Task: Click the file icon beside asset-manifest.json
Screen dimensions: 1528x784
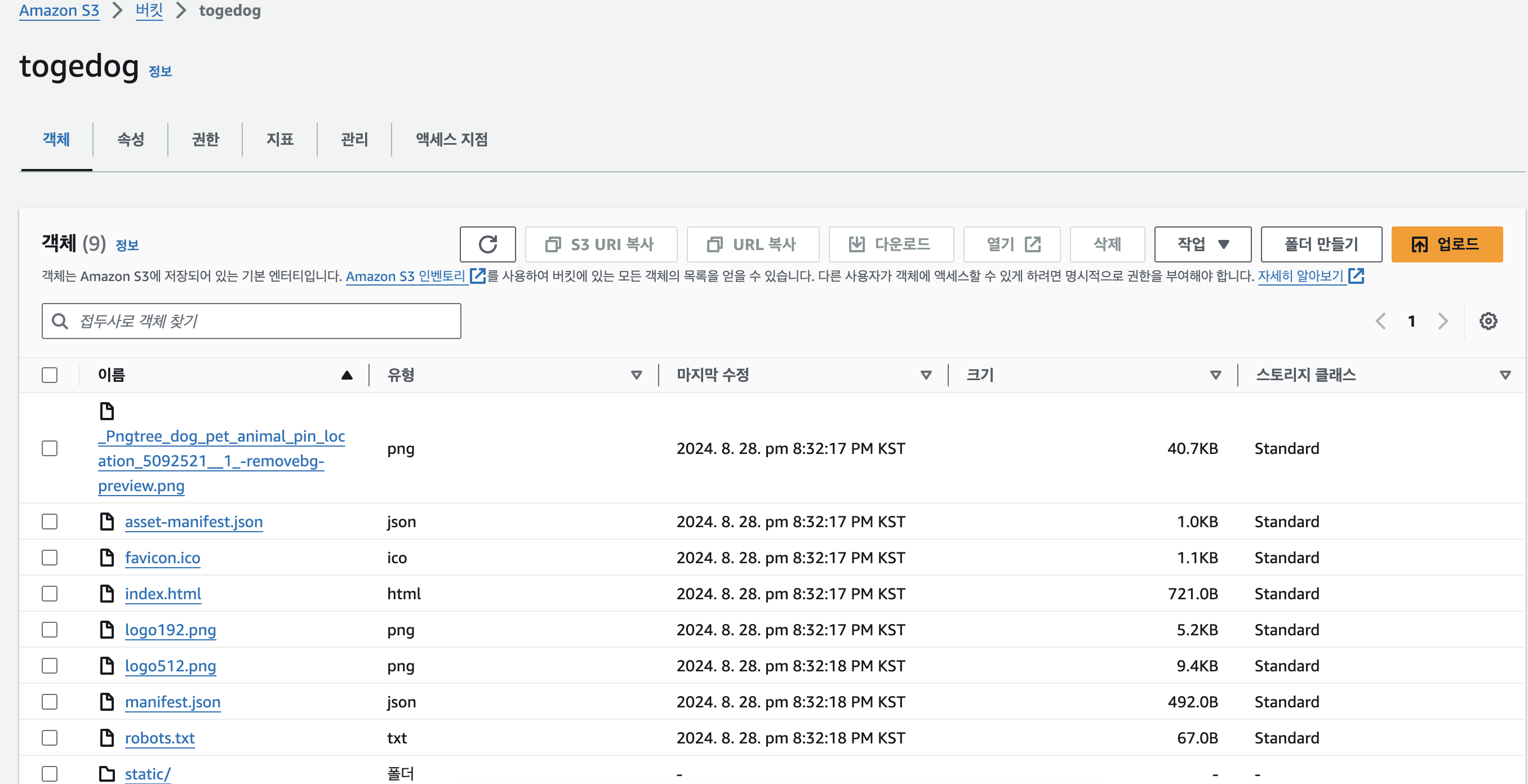Action: [107, 522]
